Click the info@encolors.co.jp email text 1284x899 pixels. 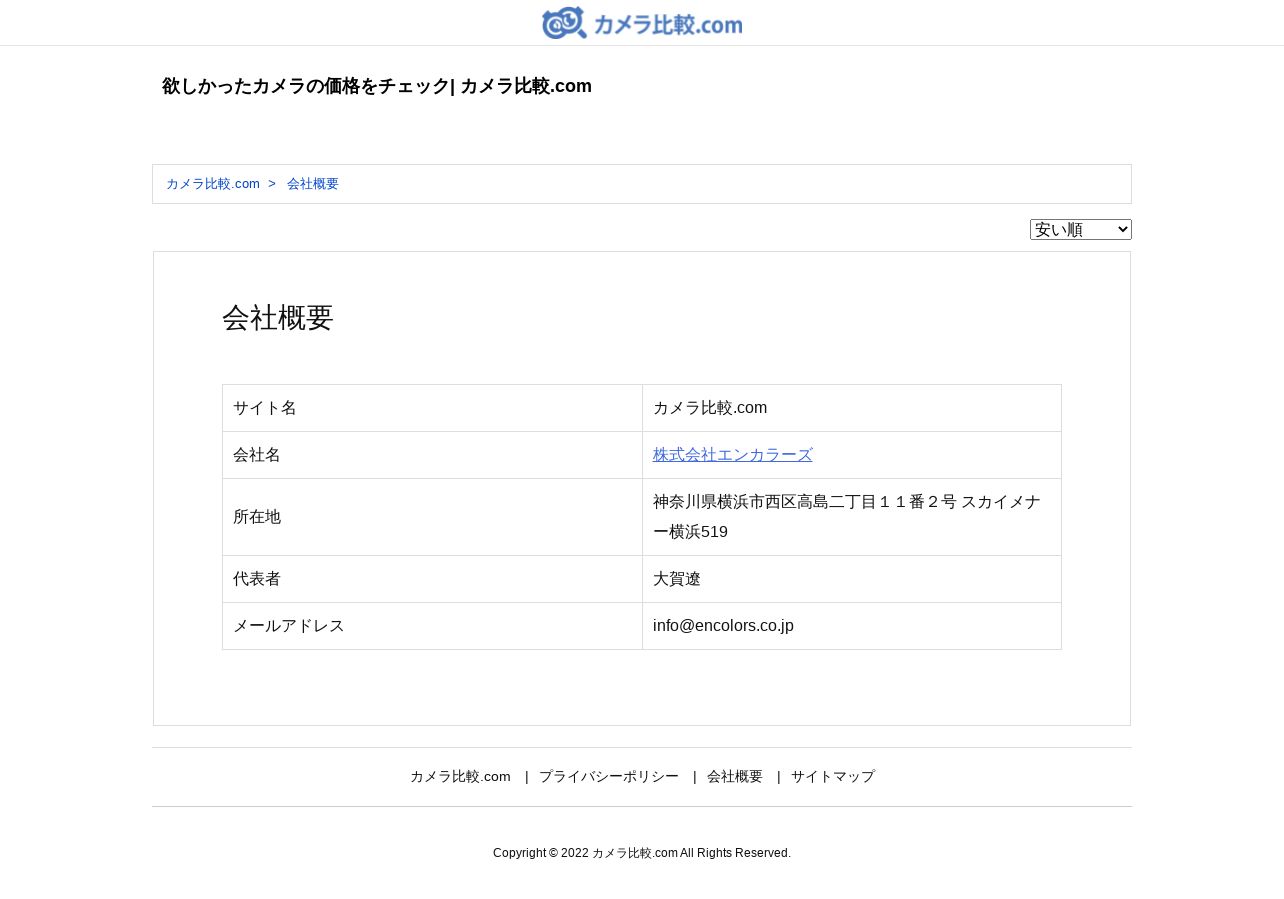[723, 626]
